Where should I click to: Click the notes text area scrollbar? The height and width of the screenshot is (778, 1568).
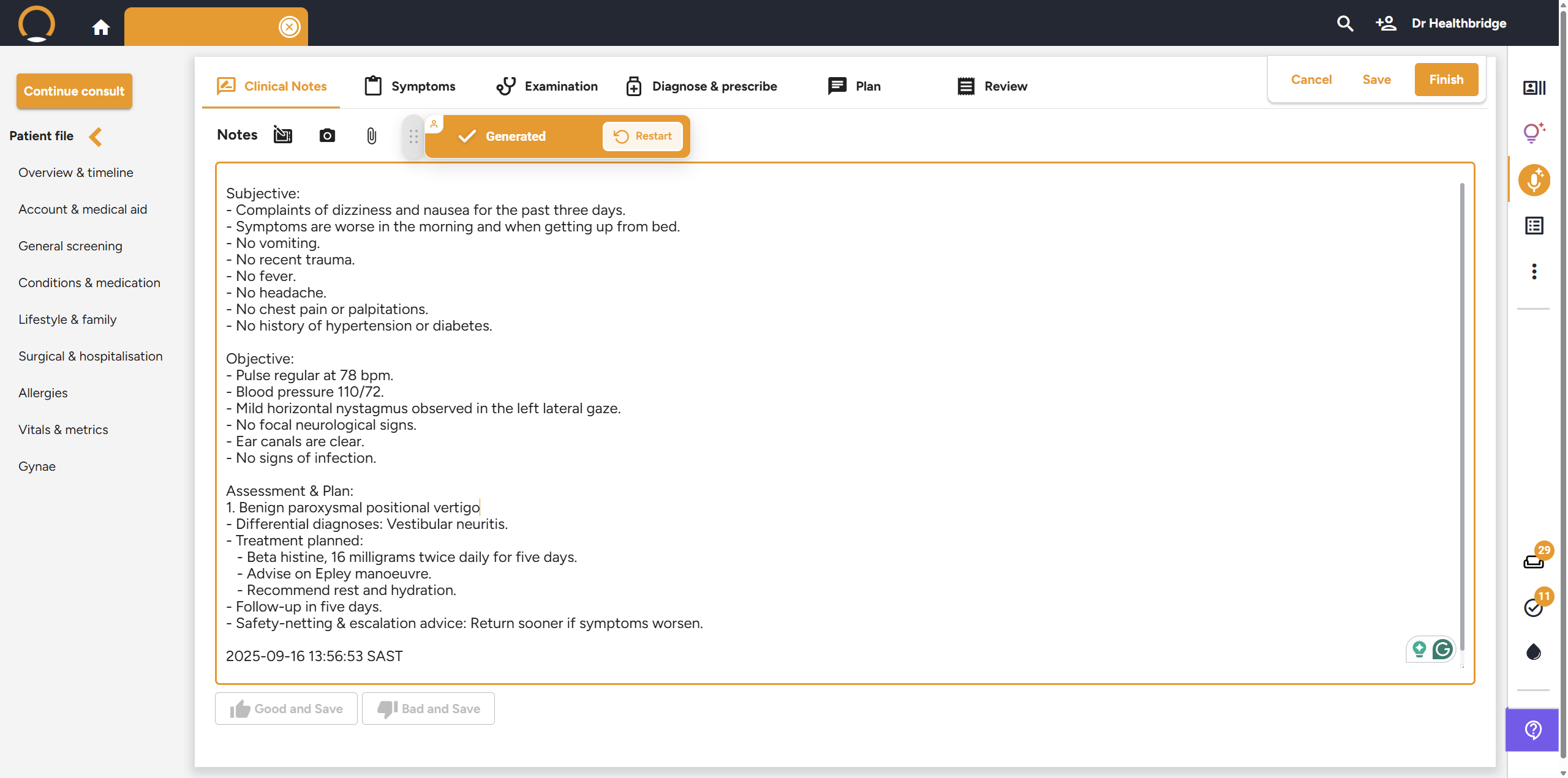coord(1461,416)
